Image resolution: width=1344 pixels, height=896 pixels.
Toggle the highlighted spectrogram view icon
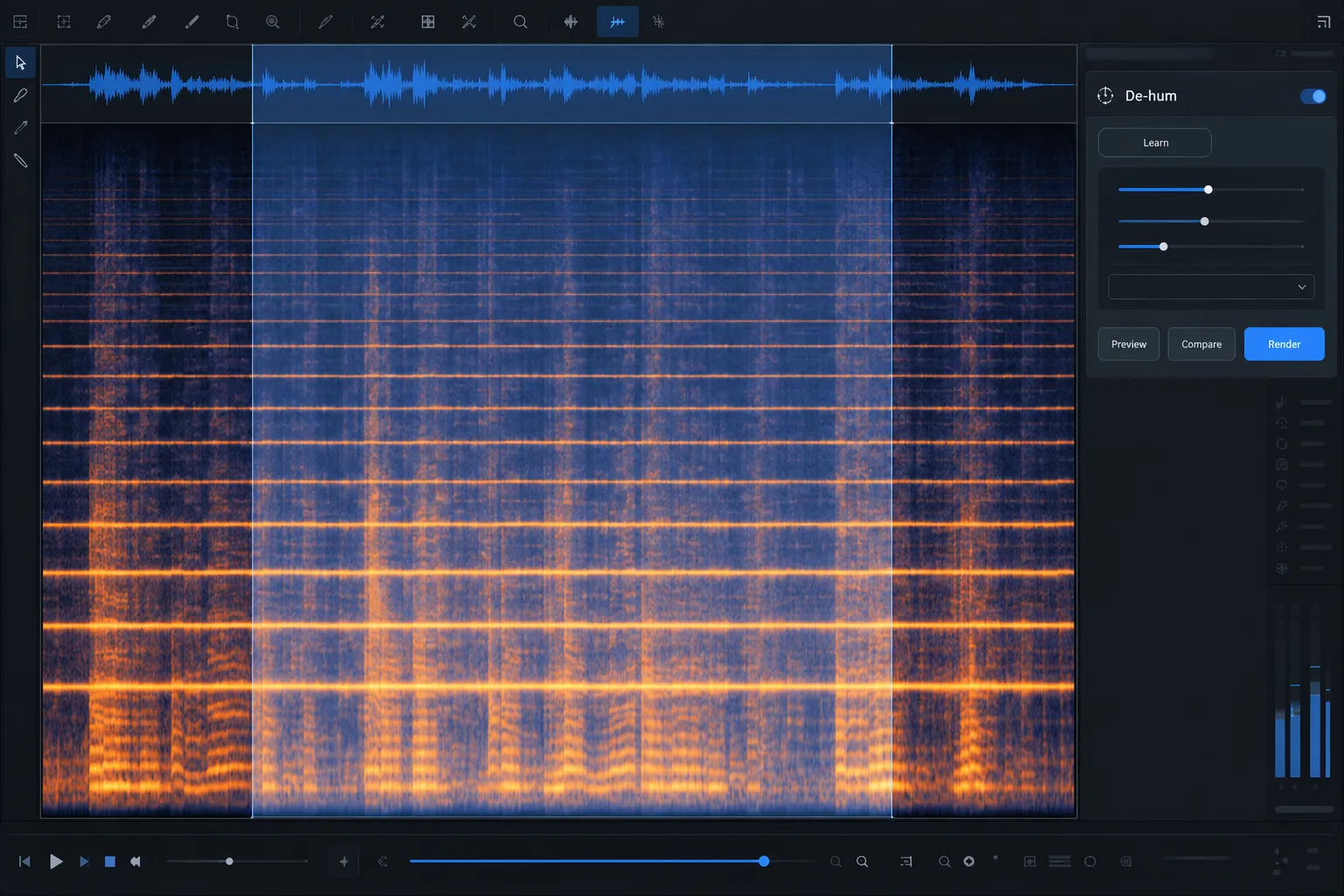point(618,22)
